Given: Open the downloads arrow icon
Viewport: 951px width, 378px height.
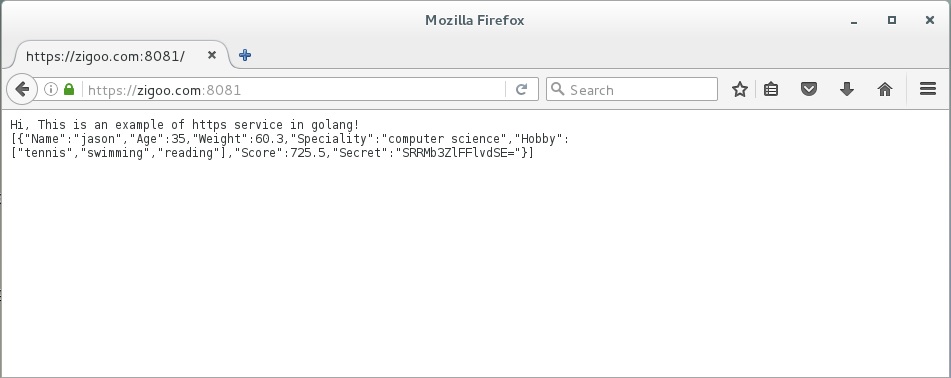Looking at the screenshot, I should (x=847, y=90).
